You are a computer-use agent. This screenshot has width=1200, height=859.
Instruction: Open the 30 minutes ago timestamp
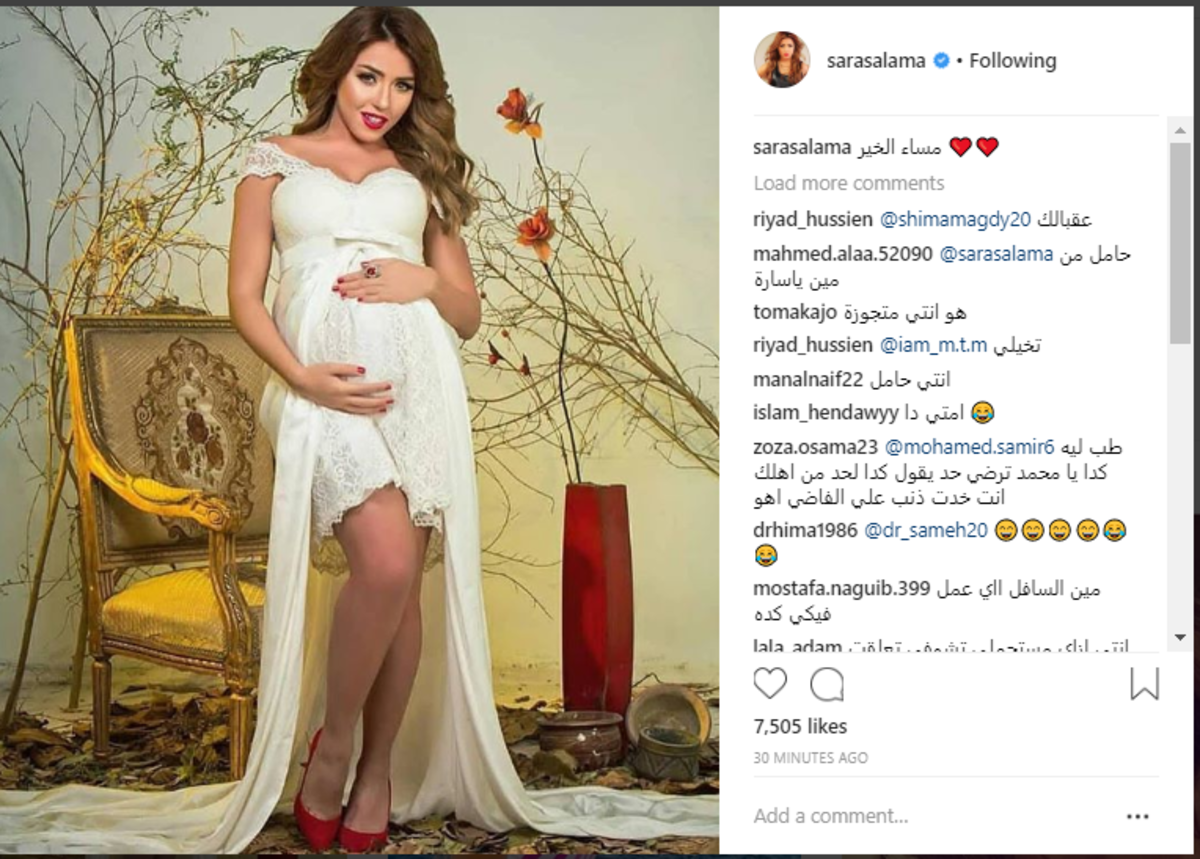tap(811, 758)
